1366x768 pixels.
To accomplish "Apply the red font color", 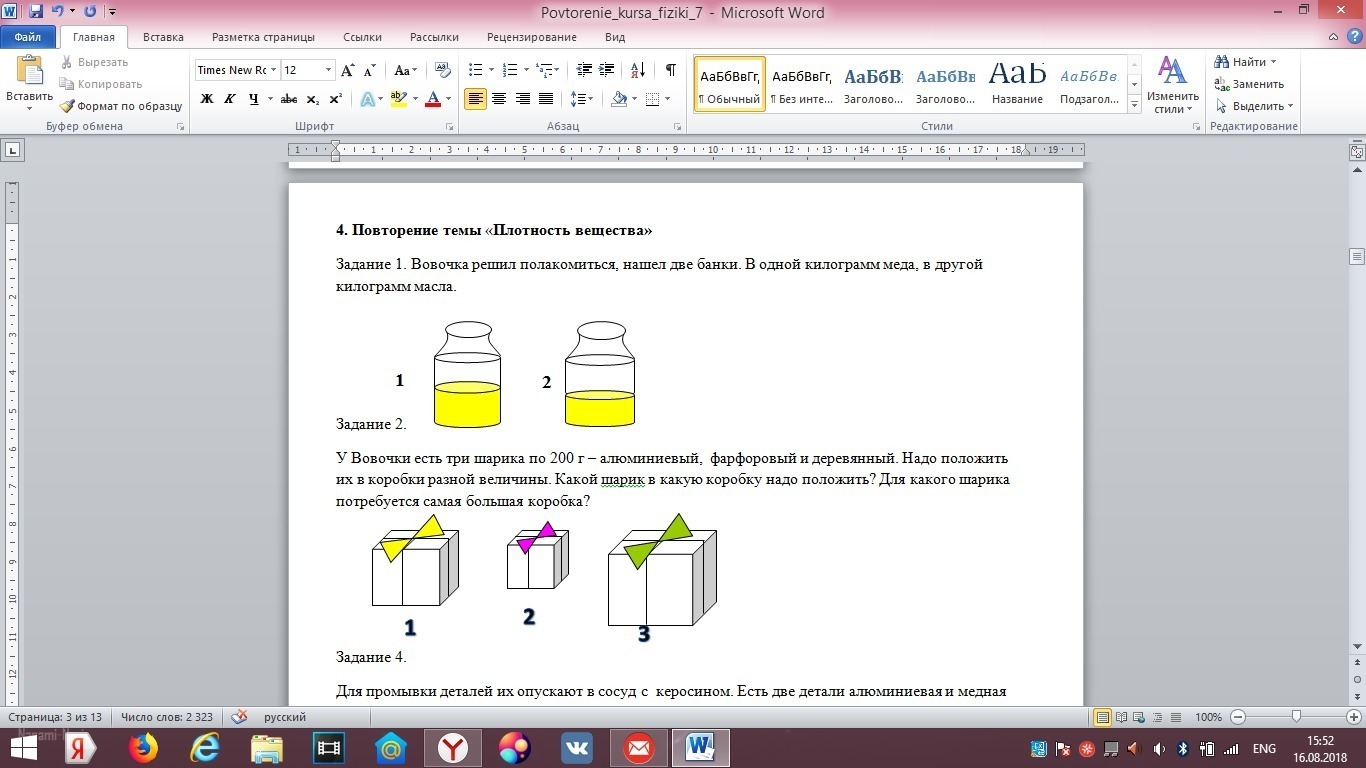I will tap(432, 99).
